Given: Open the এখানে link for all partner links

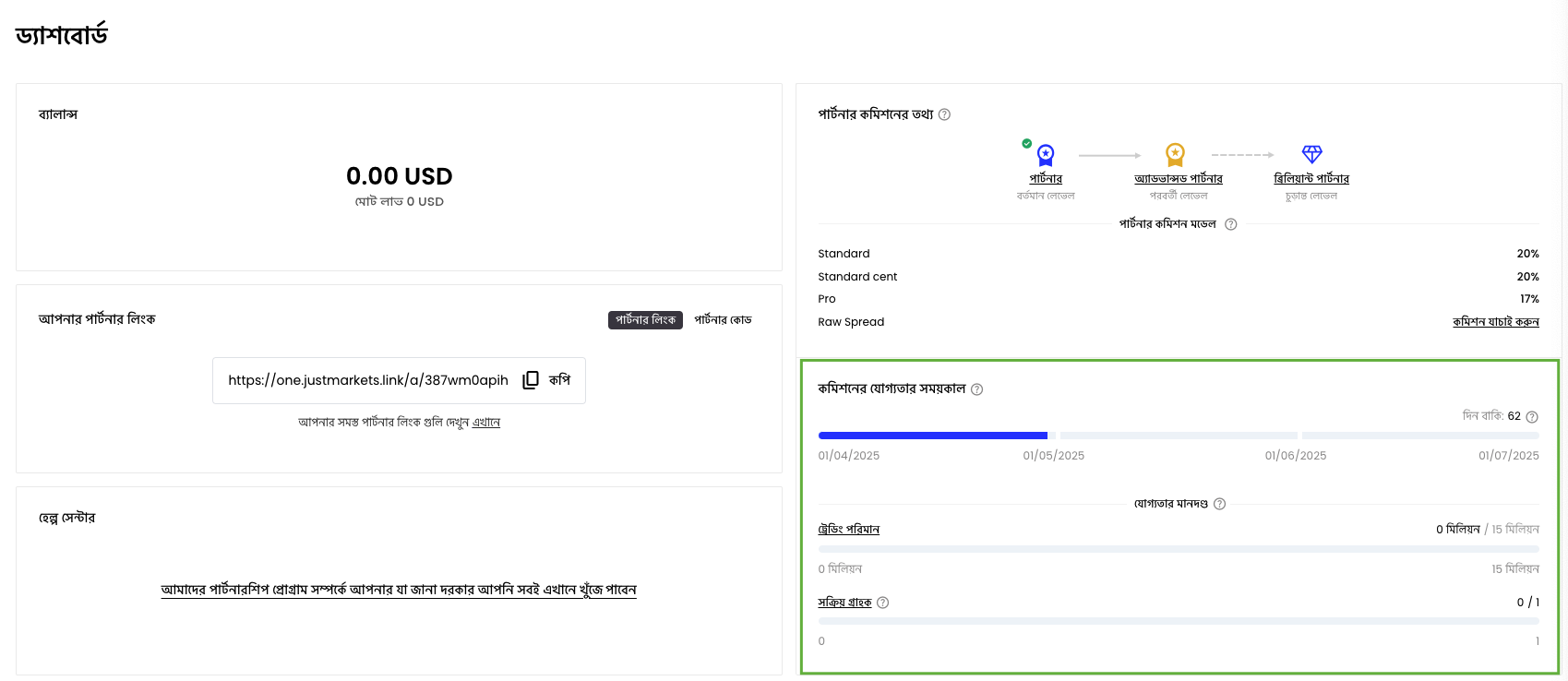Looking at the screenshot, I should pyautogui.click(x=485, y=423).
